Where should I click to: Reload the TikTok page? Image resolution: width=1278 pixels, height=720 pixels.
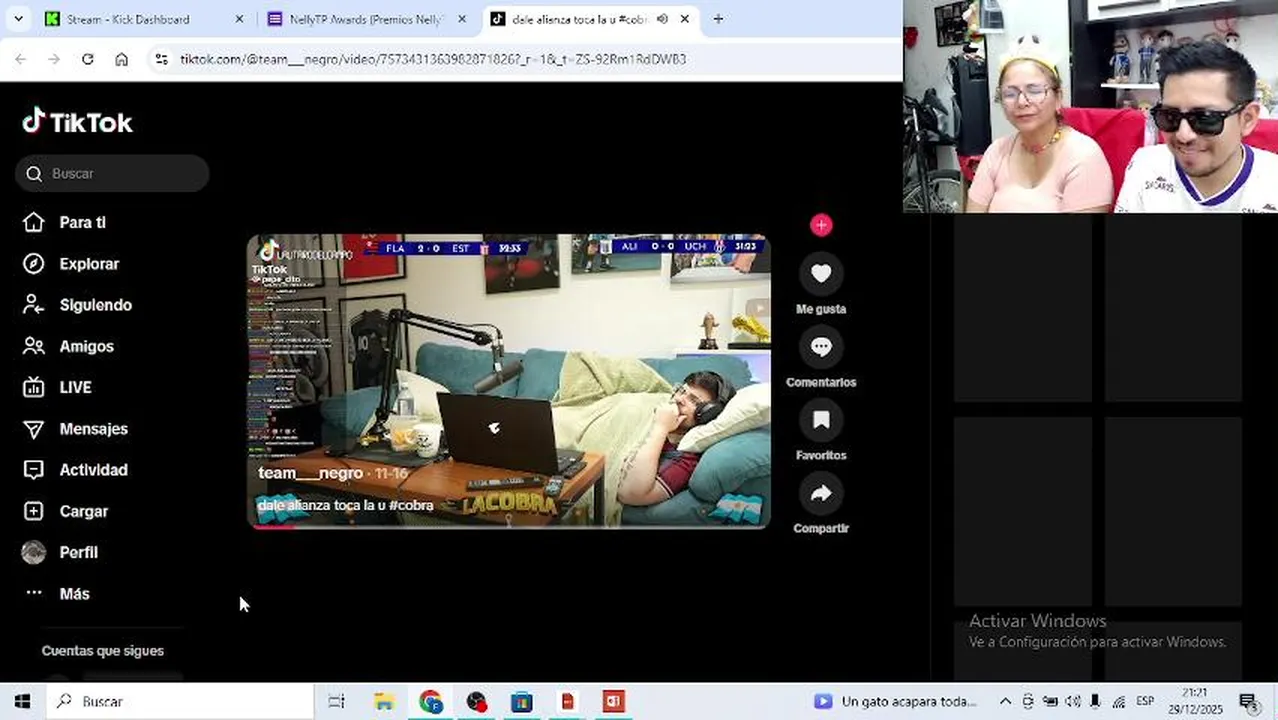pos(88,59)
